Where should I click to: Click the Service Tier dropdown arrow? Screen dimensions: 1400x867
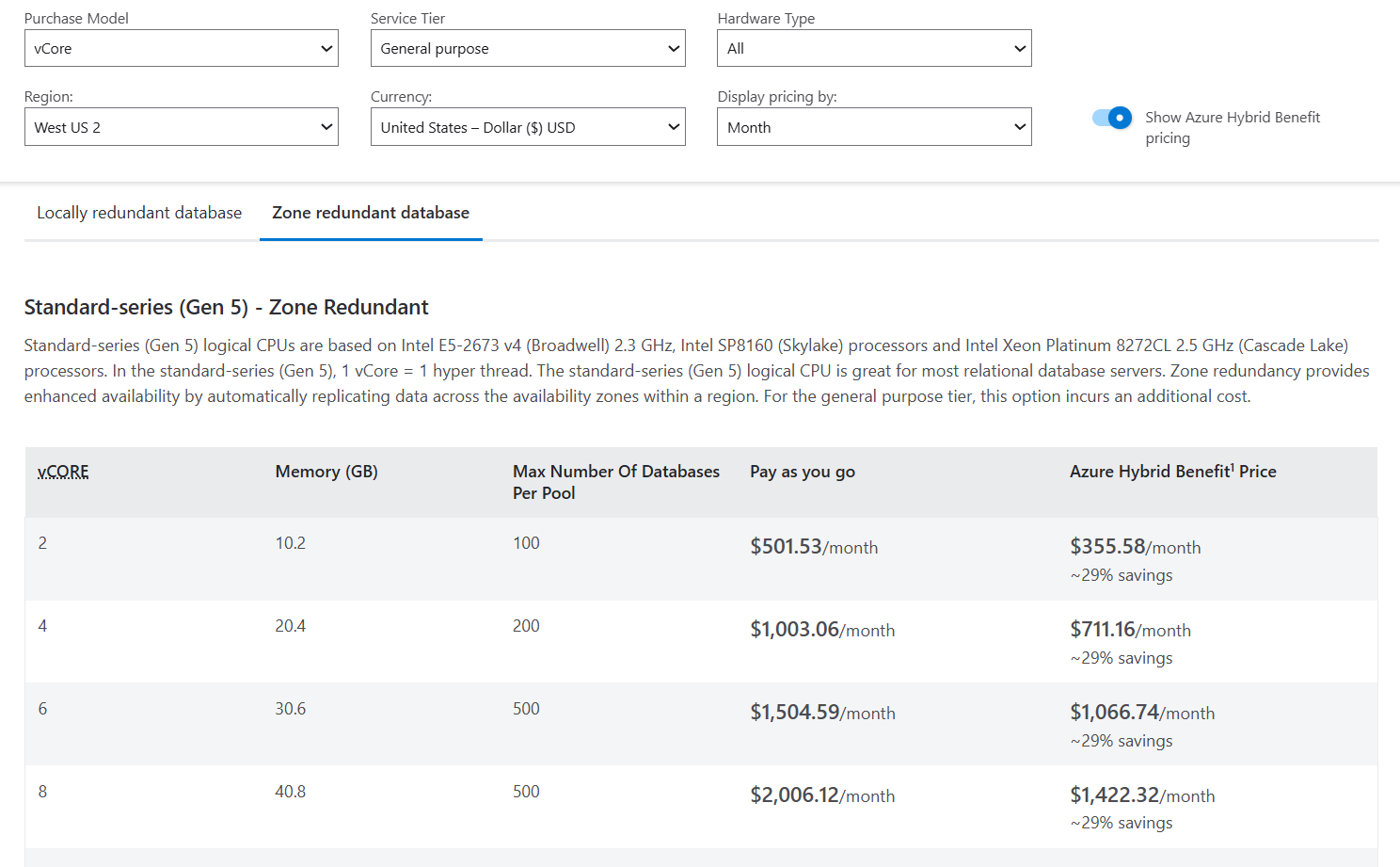[x=673, y=48]
